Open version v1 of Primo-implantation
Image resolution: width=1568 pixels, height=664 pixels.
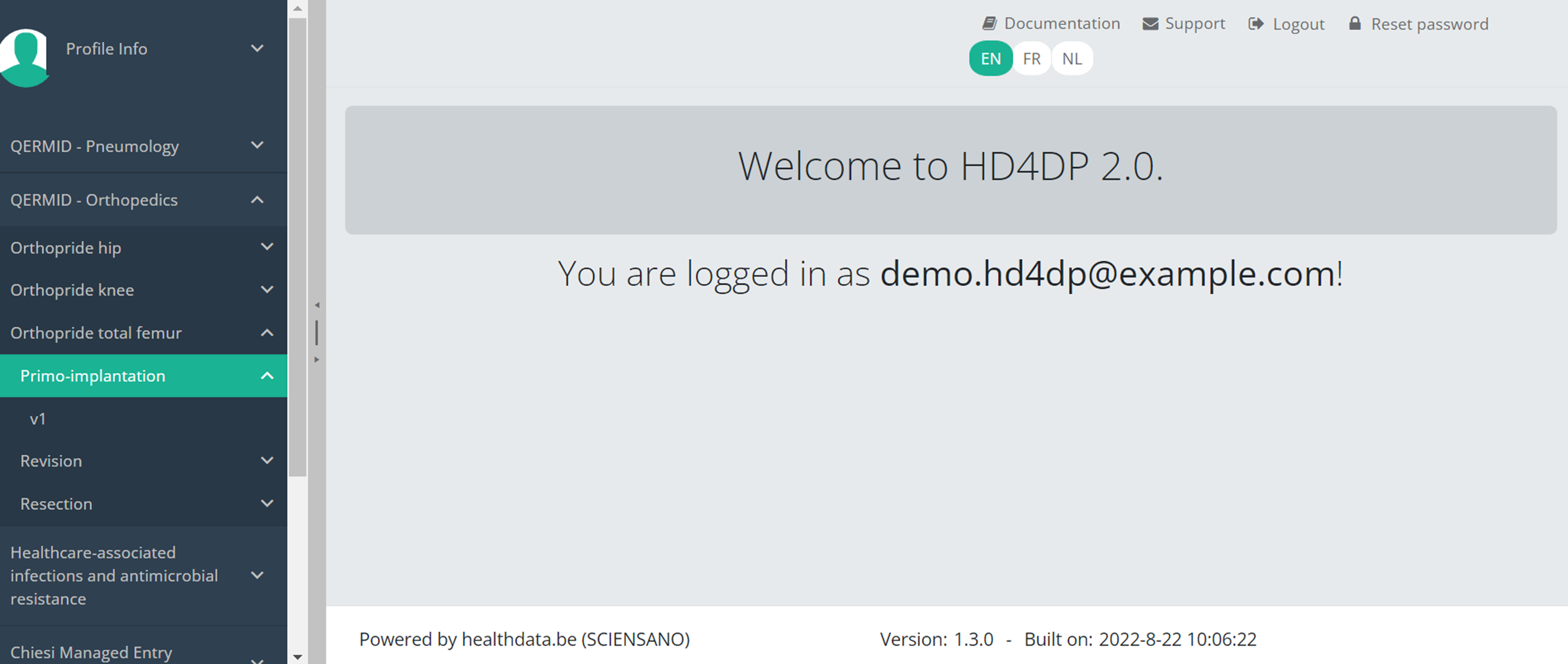pyautogui.click(x=38, y=419)
